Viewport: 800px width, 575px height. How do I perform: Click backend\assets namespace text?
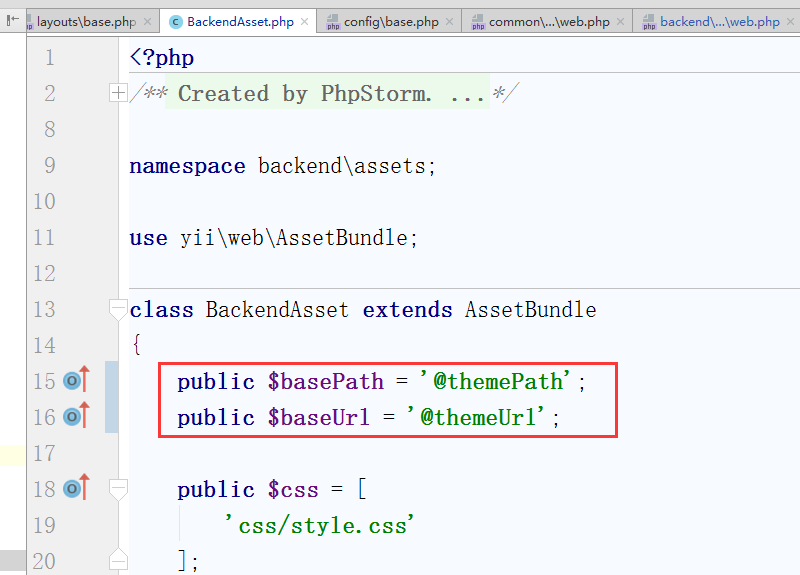point(341,166)
